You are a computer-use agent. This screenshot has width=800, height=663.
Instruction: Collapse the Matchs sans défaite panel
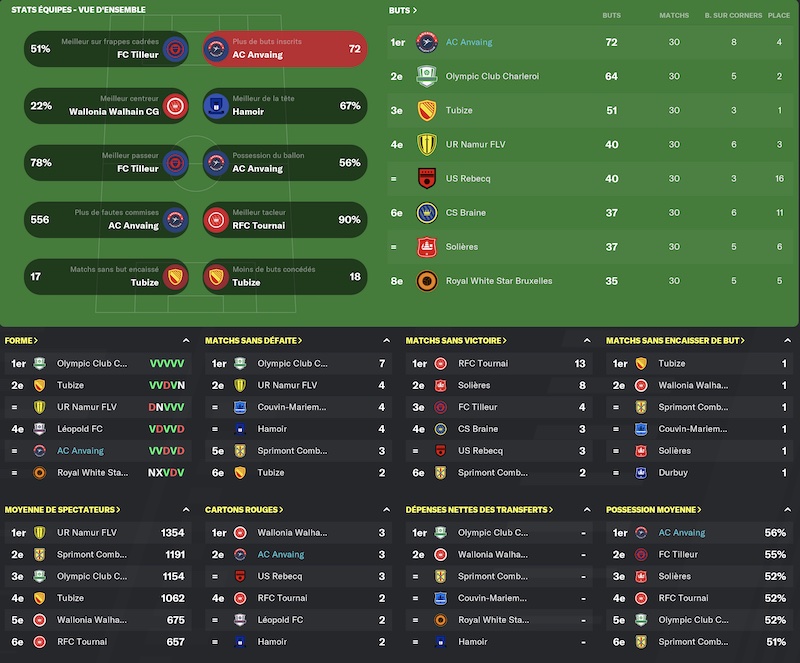pos(386,340)
